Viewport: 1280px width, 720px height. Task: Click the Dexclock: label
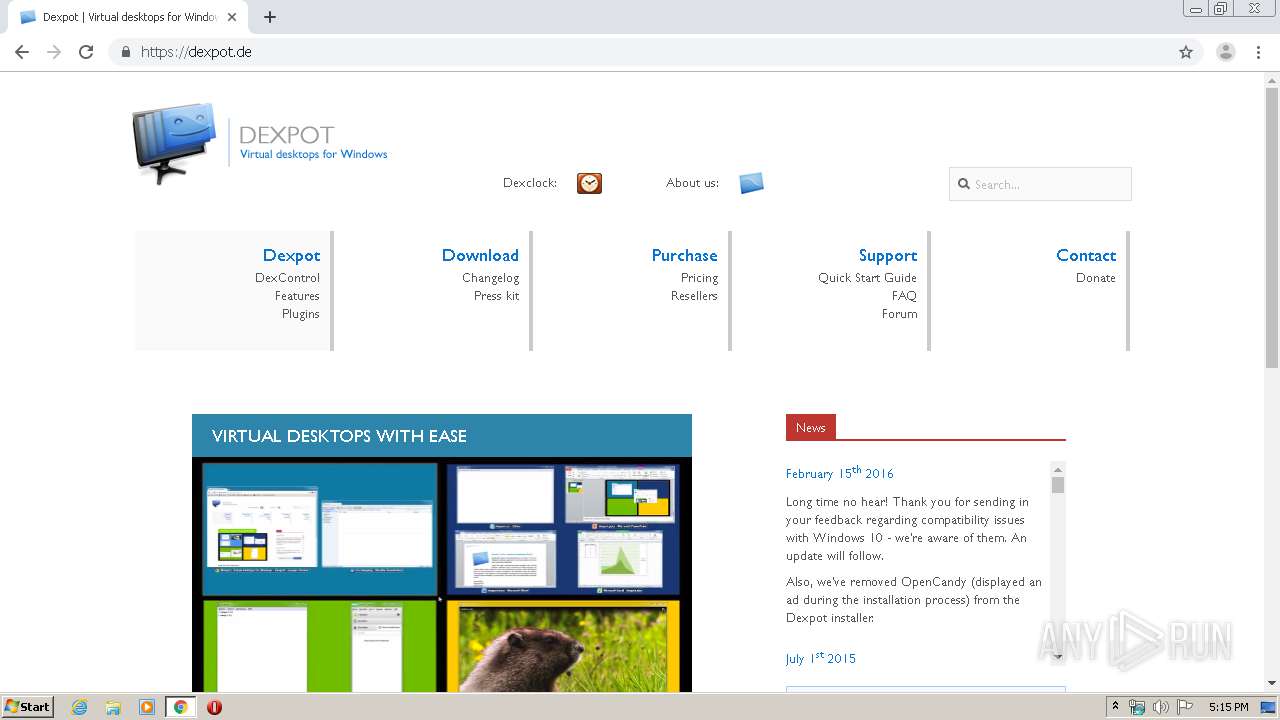point(530,183)
